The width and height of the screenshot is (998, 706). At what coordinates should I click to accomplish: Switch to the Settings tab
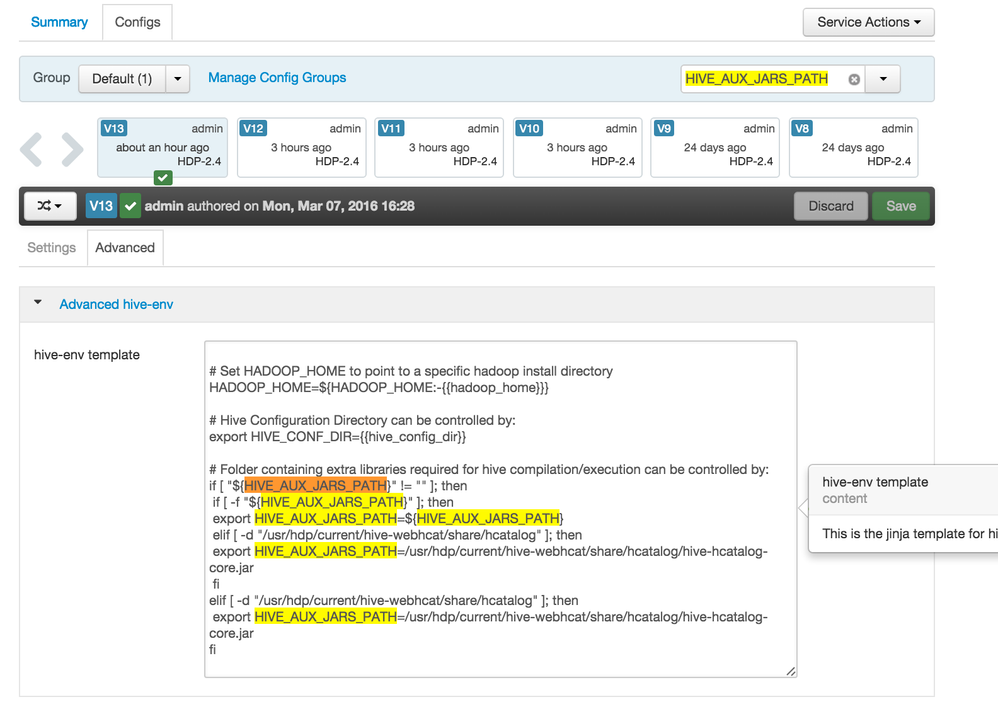tap(52, 248)
